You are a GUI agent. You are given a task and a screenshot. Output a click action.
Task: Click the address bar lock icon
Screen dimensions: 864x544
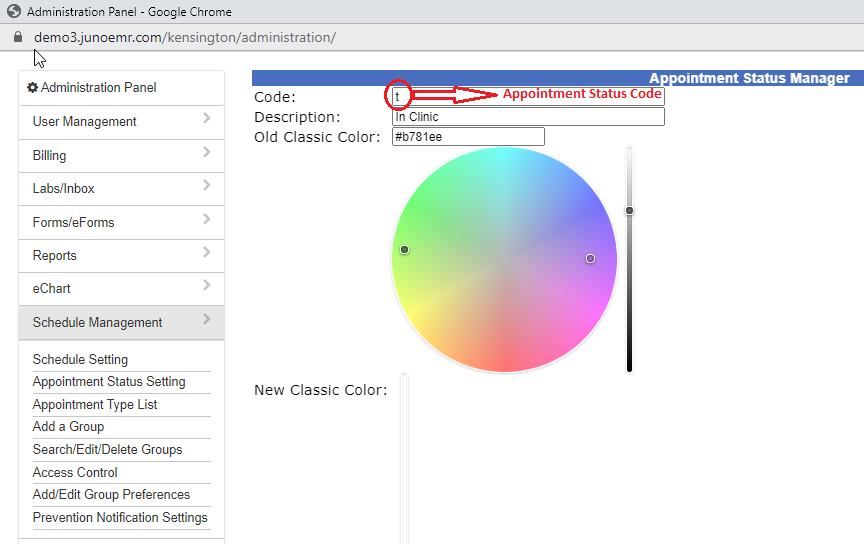(x=17, y=37)
